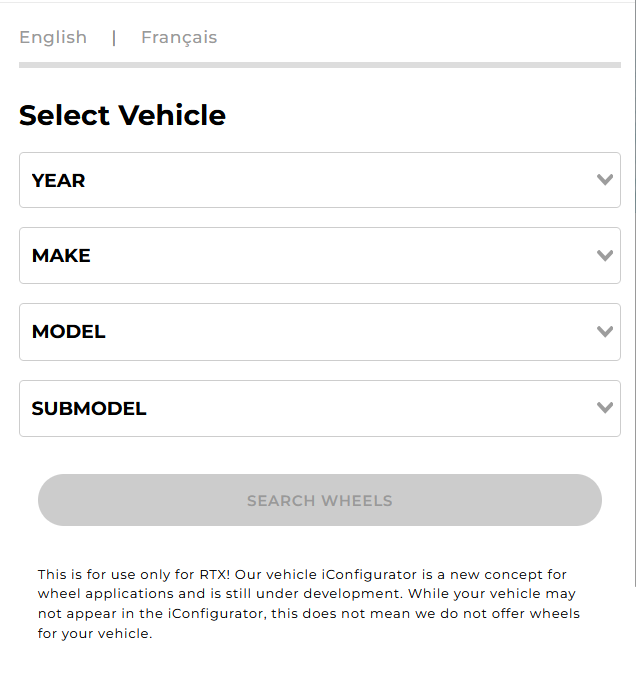The height and width of the screenshot is (678, 636).
Task: Click the MAKE dropdown chevron arrow
Action: [604, 255]
